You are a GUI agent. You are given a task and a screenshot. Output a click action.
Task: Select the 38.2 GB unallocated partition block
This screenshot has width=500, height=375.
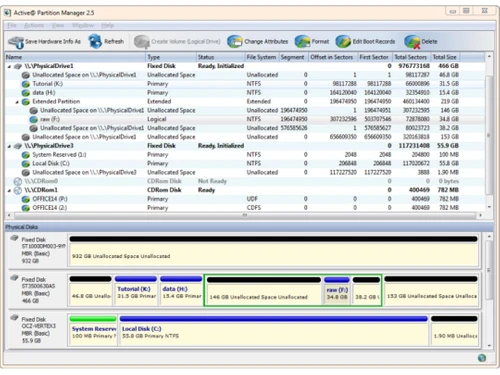tap(366, 290)
